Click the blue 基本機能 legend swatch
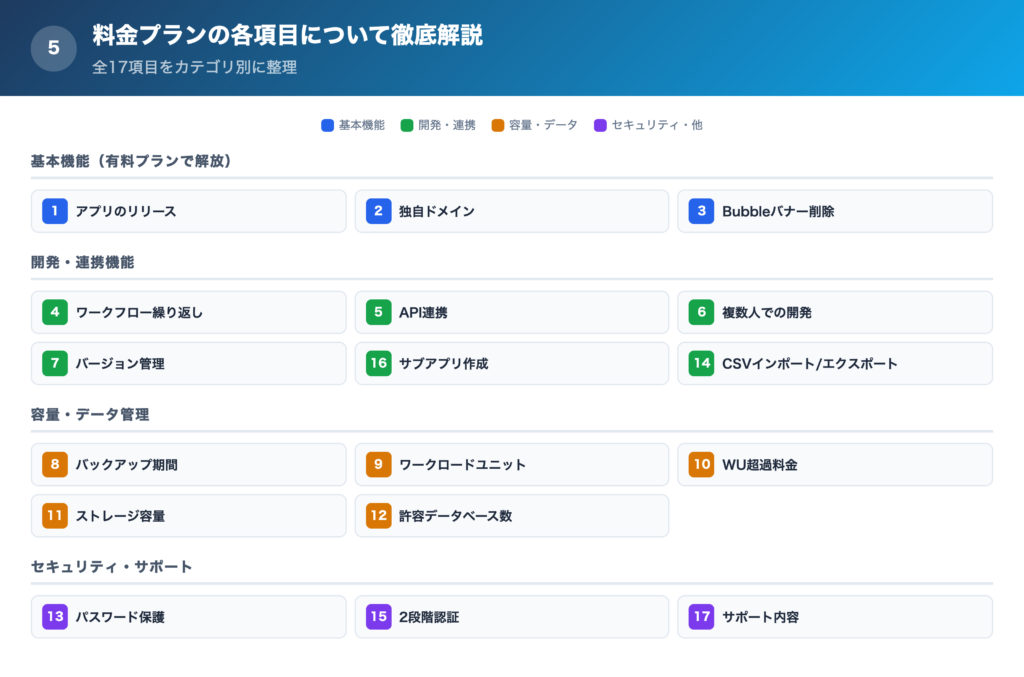 point(325,125)
